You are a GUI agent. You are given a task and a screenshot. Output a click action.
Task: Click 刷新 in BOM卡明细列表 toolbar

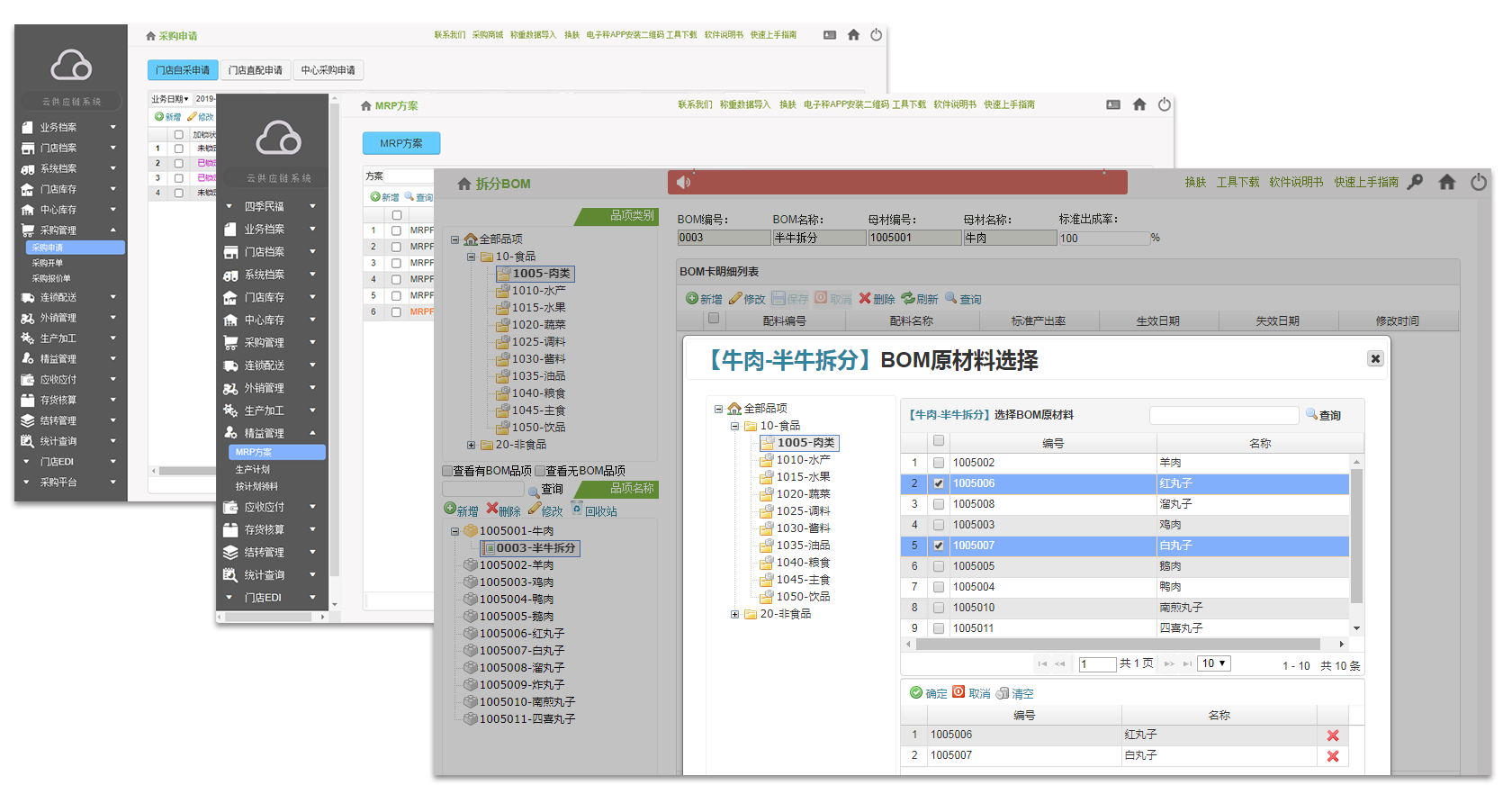click(920, 299)
